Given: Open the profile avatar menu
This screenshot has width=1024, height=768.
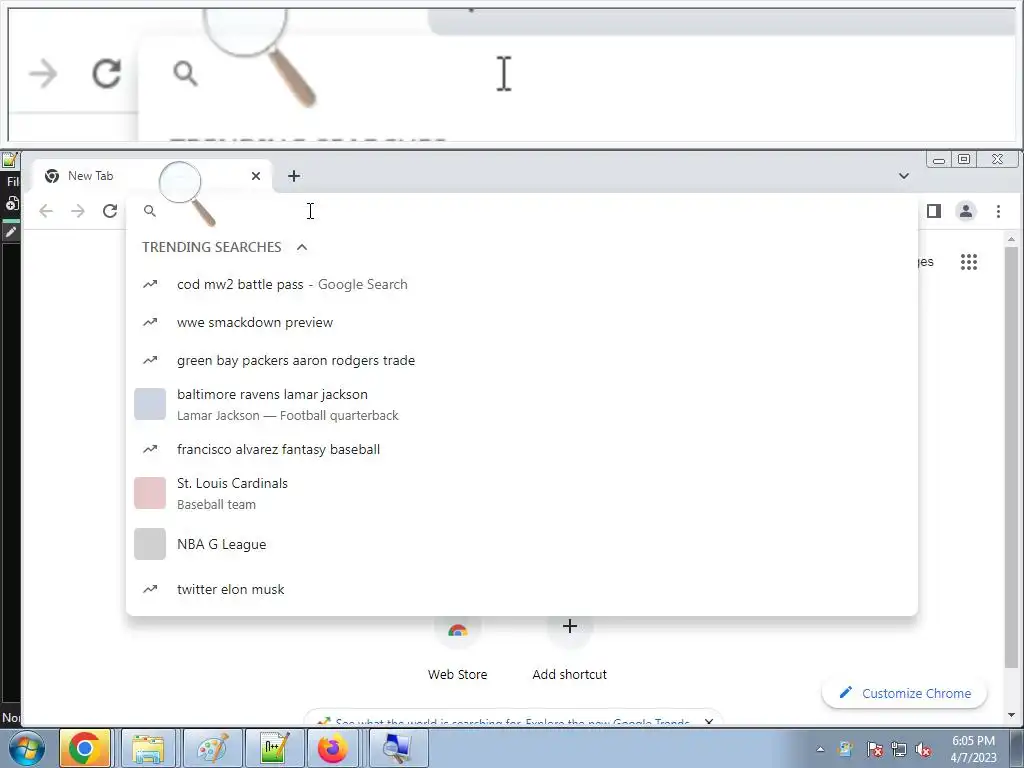Looking at the screenshot, I should pos(966,211).
